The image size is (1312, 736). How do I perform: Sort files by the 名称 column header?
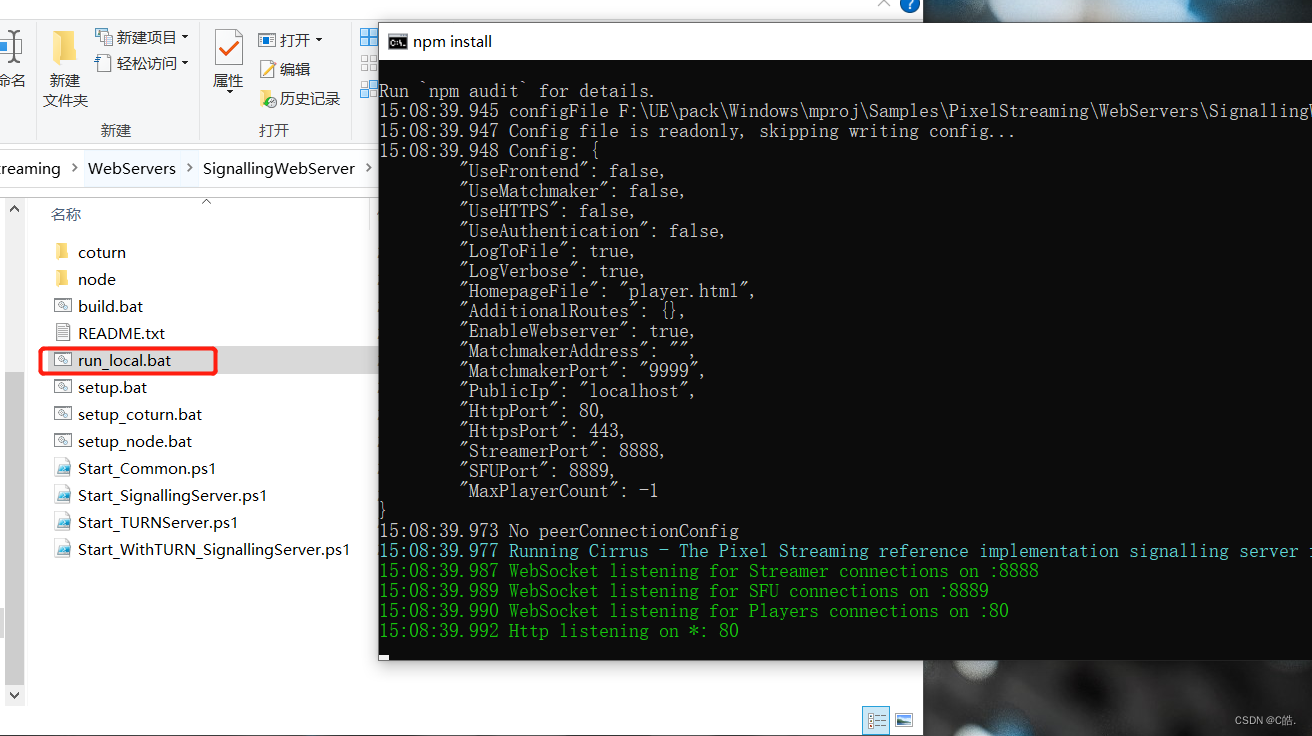coord(66,214)
